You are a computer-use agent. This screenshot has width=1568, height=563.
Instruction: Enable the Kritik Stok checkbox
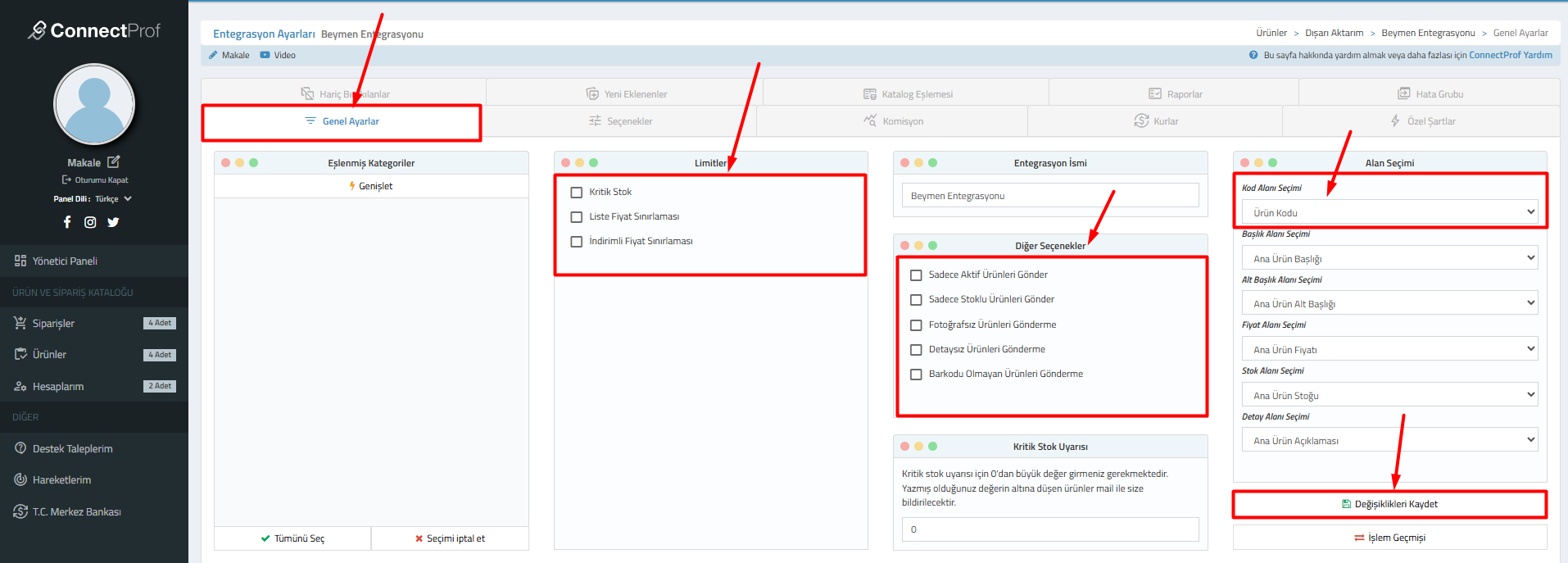pyautogui.click(x=577, y=193)
